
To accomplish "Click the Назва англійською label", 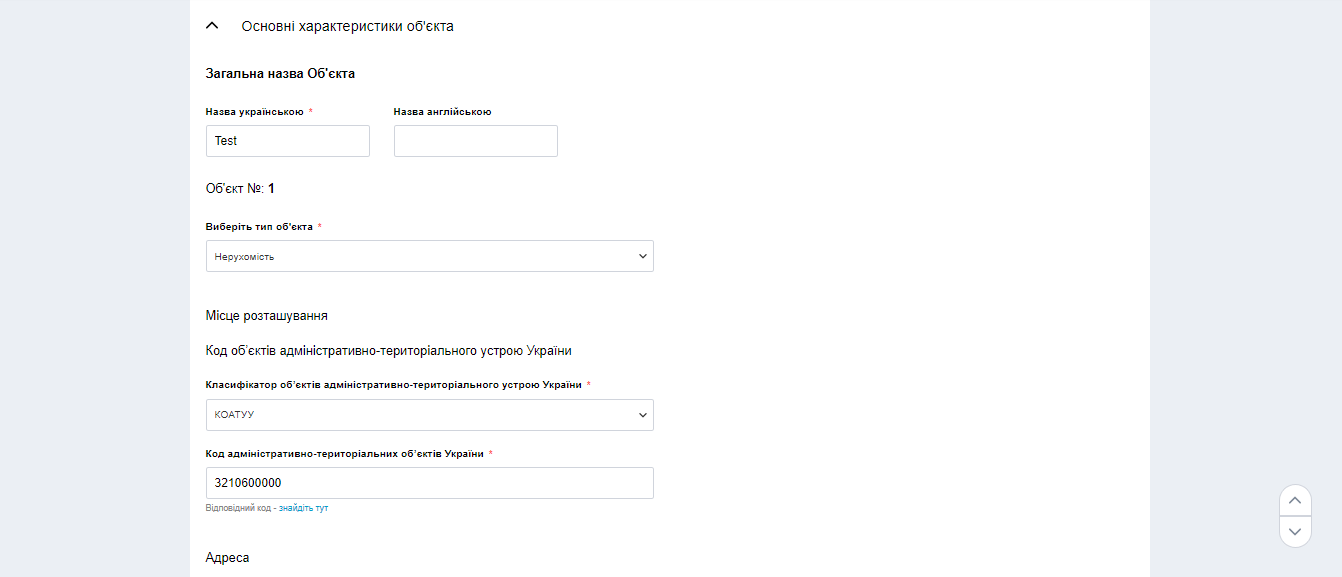I will 442,112.
